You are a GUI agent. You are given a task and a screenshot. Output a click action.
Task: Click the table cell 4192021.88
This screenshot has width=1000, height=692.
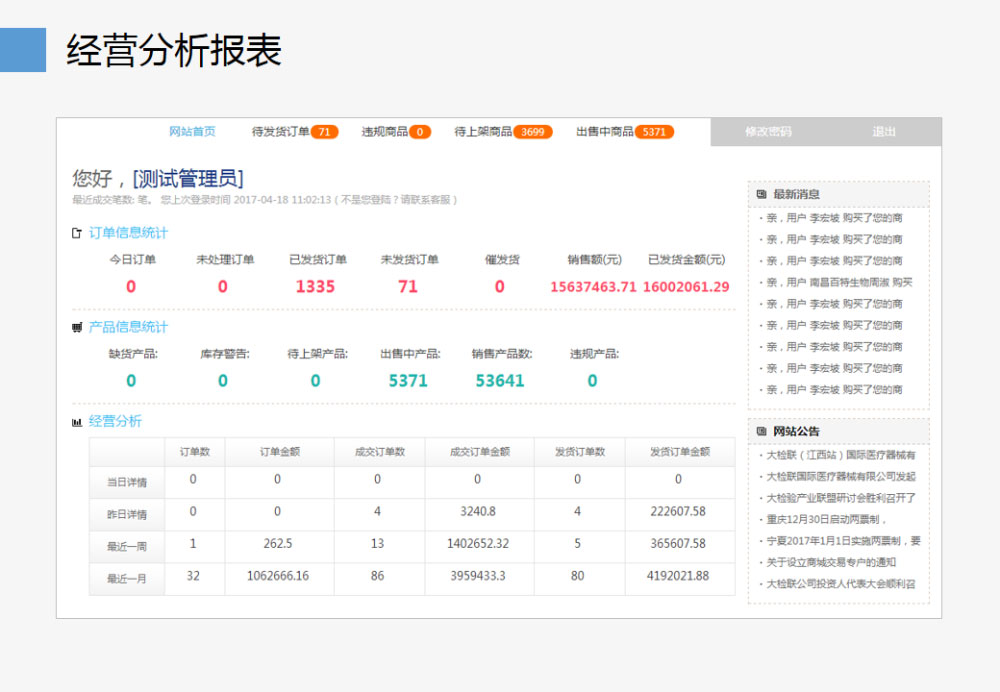[x=678, y=576]
